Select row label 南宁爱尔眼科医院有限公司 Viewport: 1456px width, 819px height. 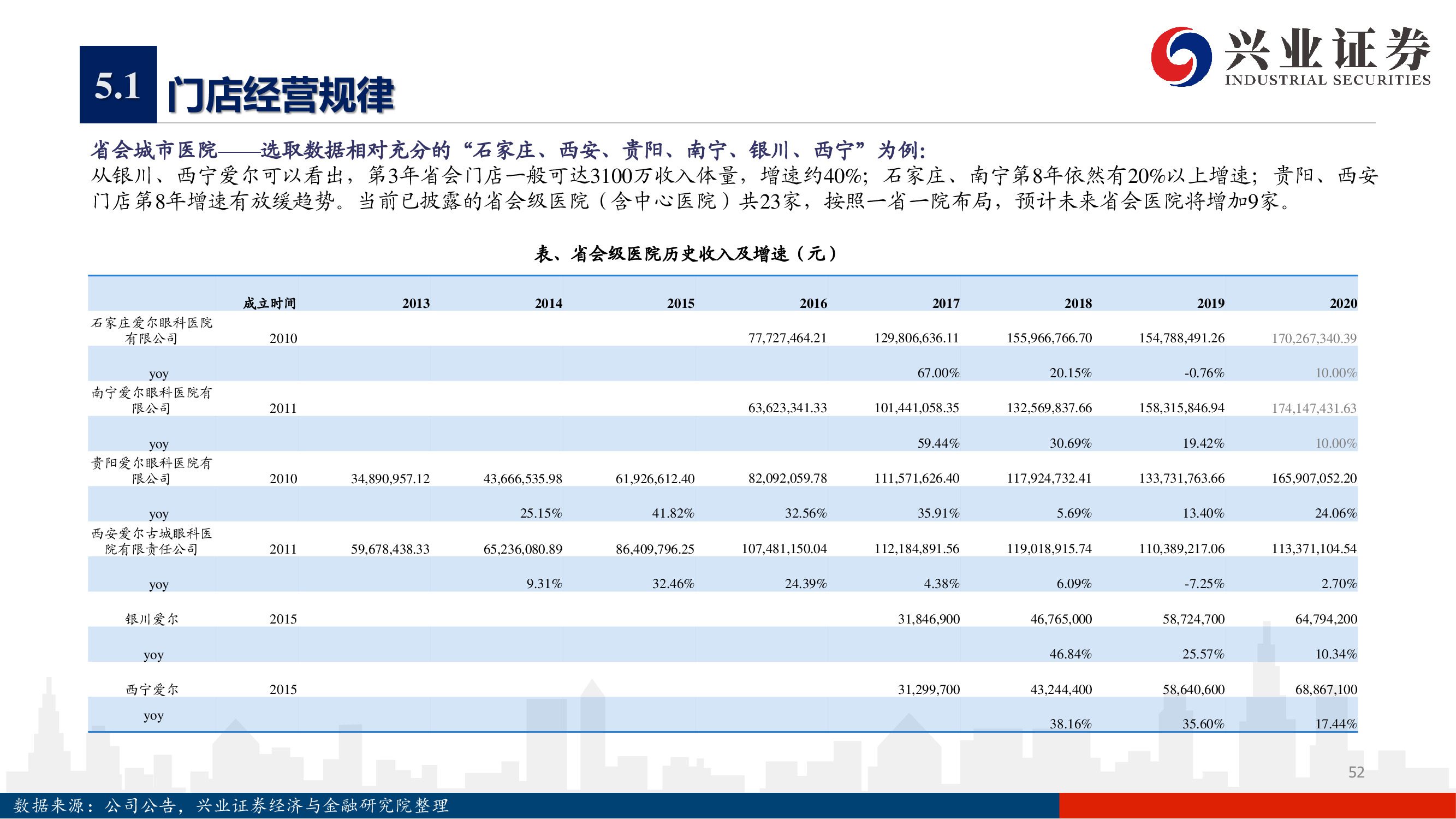click(x=151, y=400)
